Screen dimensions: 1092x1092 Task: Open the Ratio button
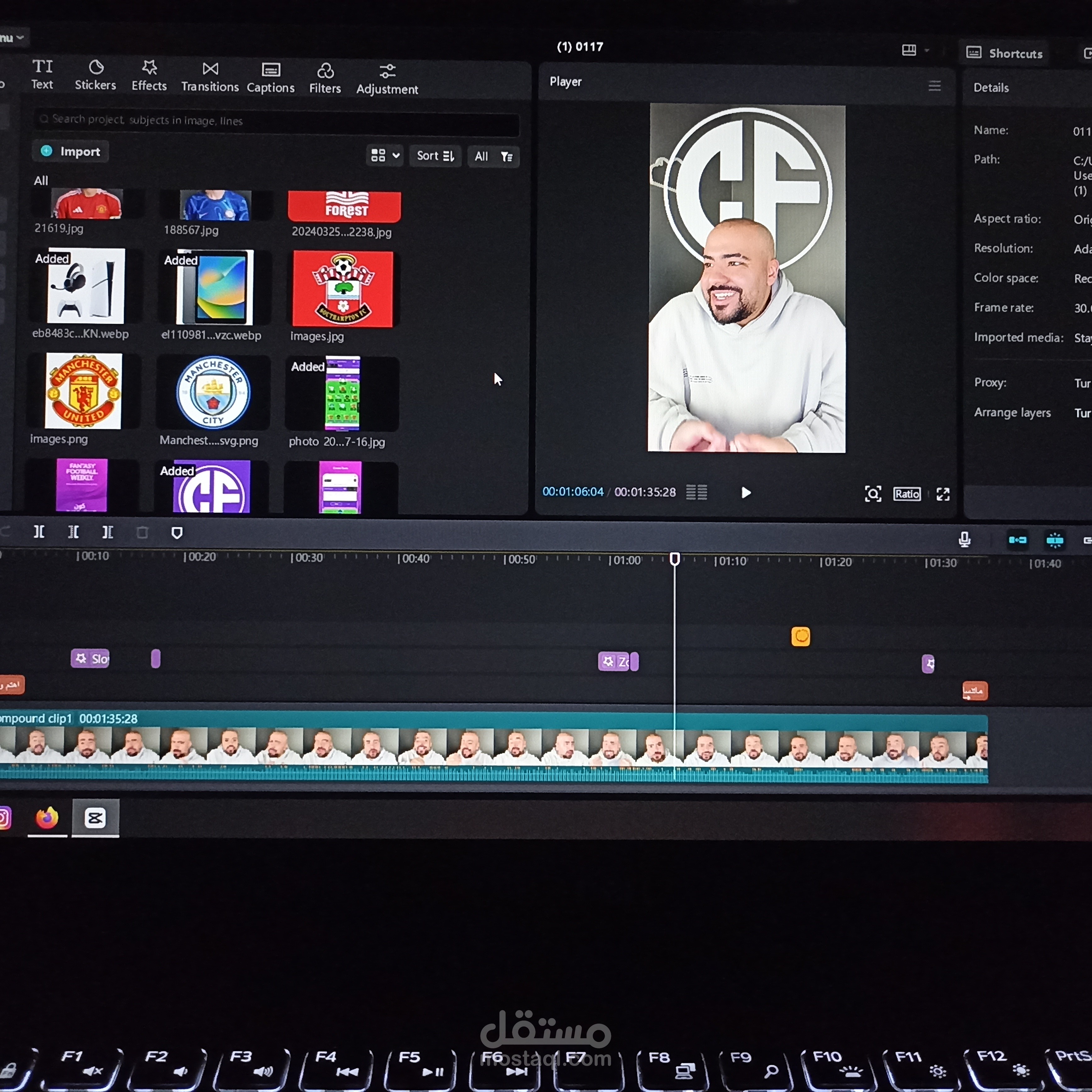(x=907, y=494)
